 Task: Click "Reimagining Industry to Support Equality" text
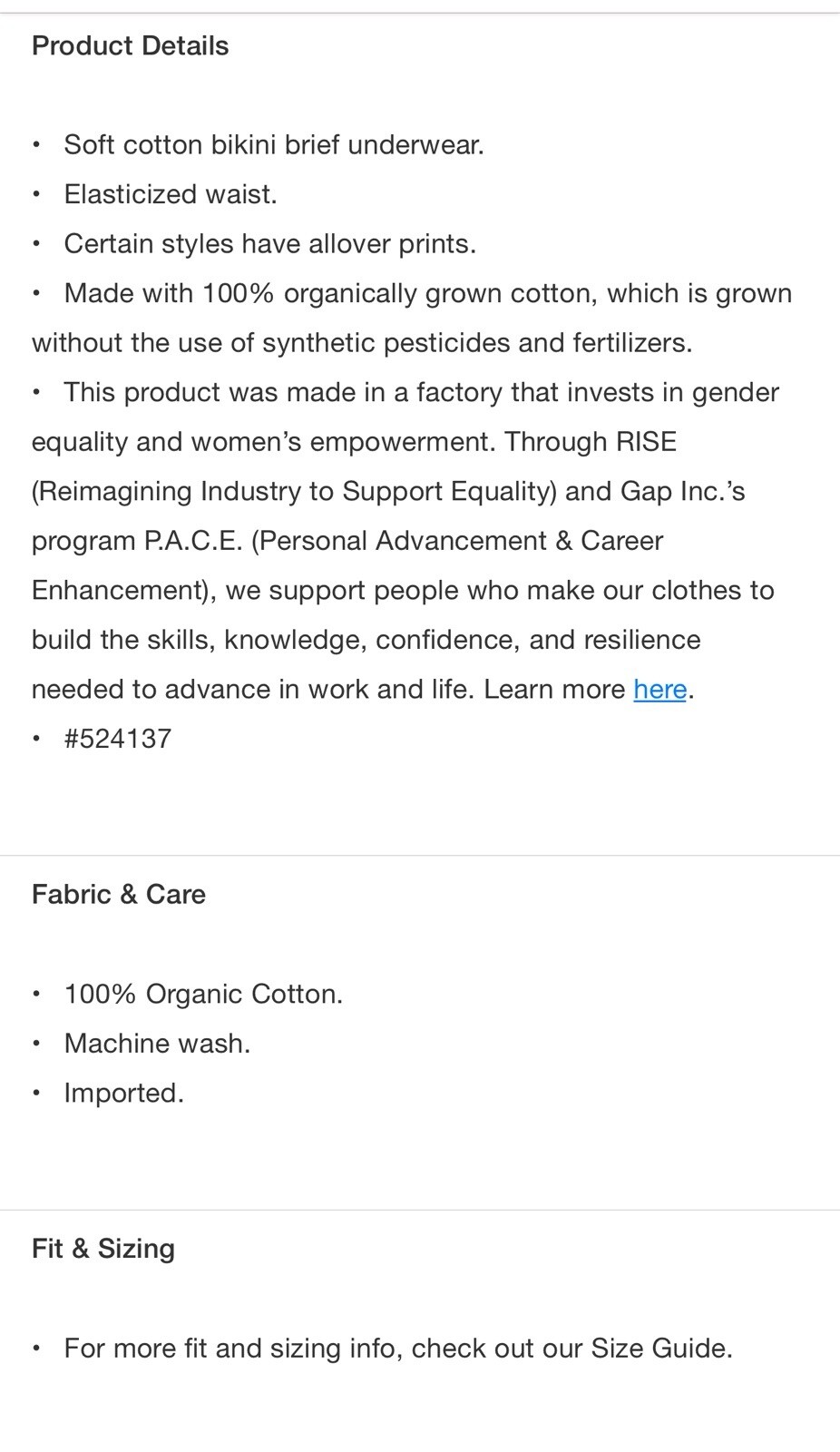(x=294, y=492)
